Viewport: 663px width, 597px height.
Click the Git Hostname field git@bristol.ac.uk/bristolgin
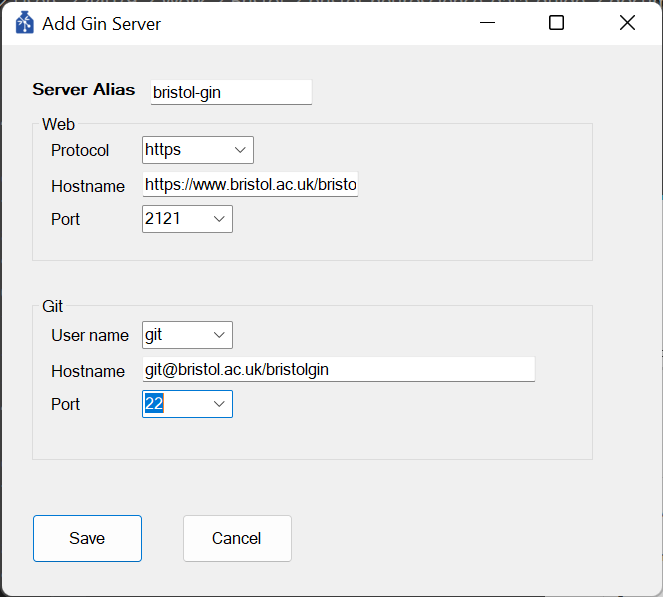click(x=339, y=370)
